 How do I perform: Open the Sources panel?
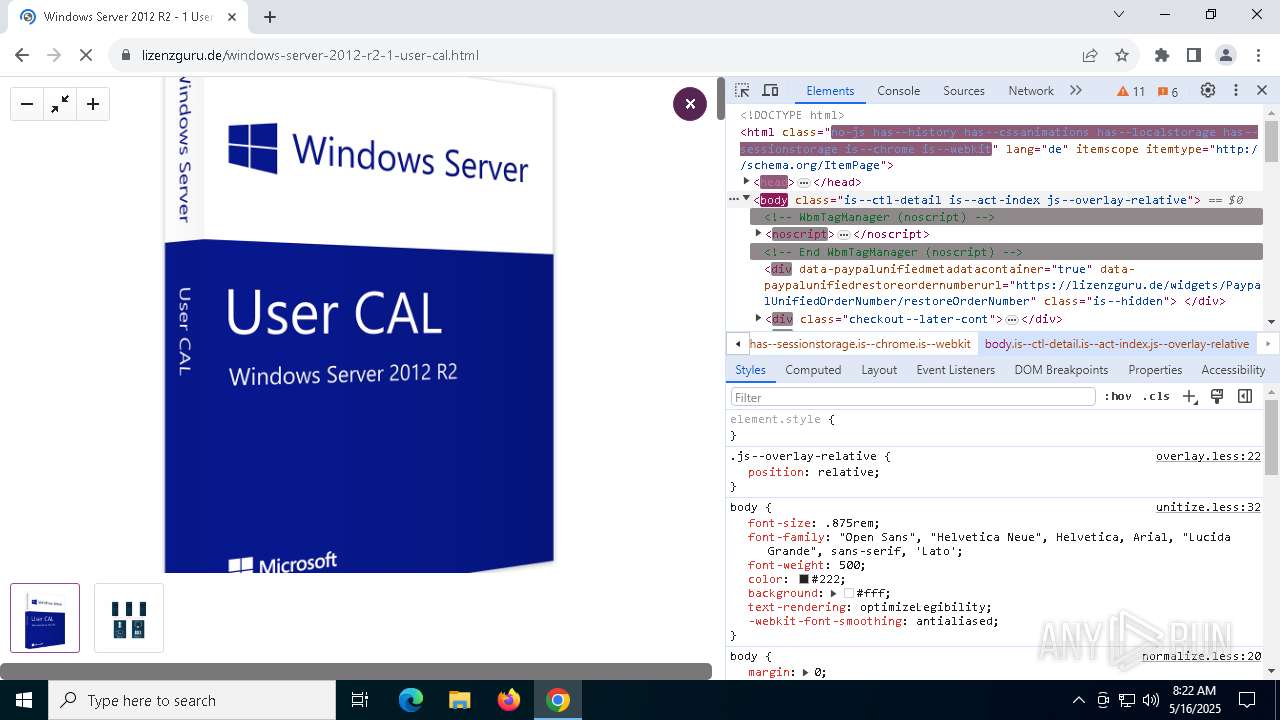pos(964,90)
